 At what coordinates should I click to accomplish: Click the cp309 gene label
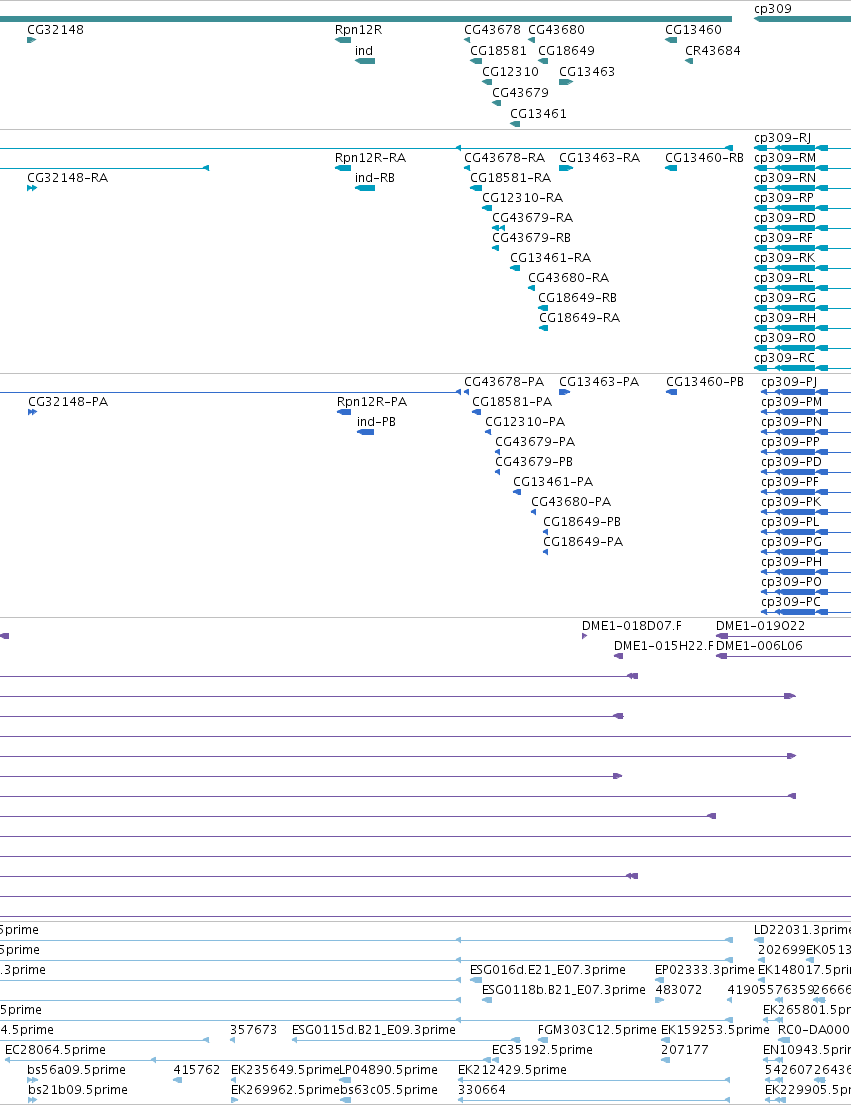(x=772, y=8)
